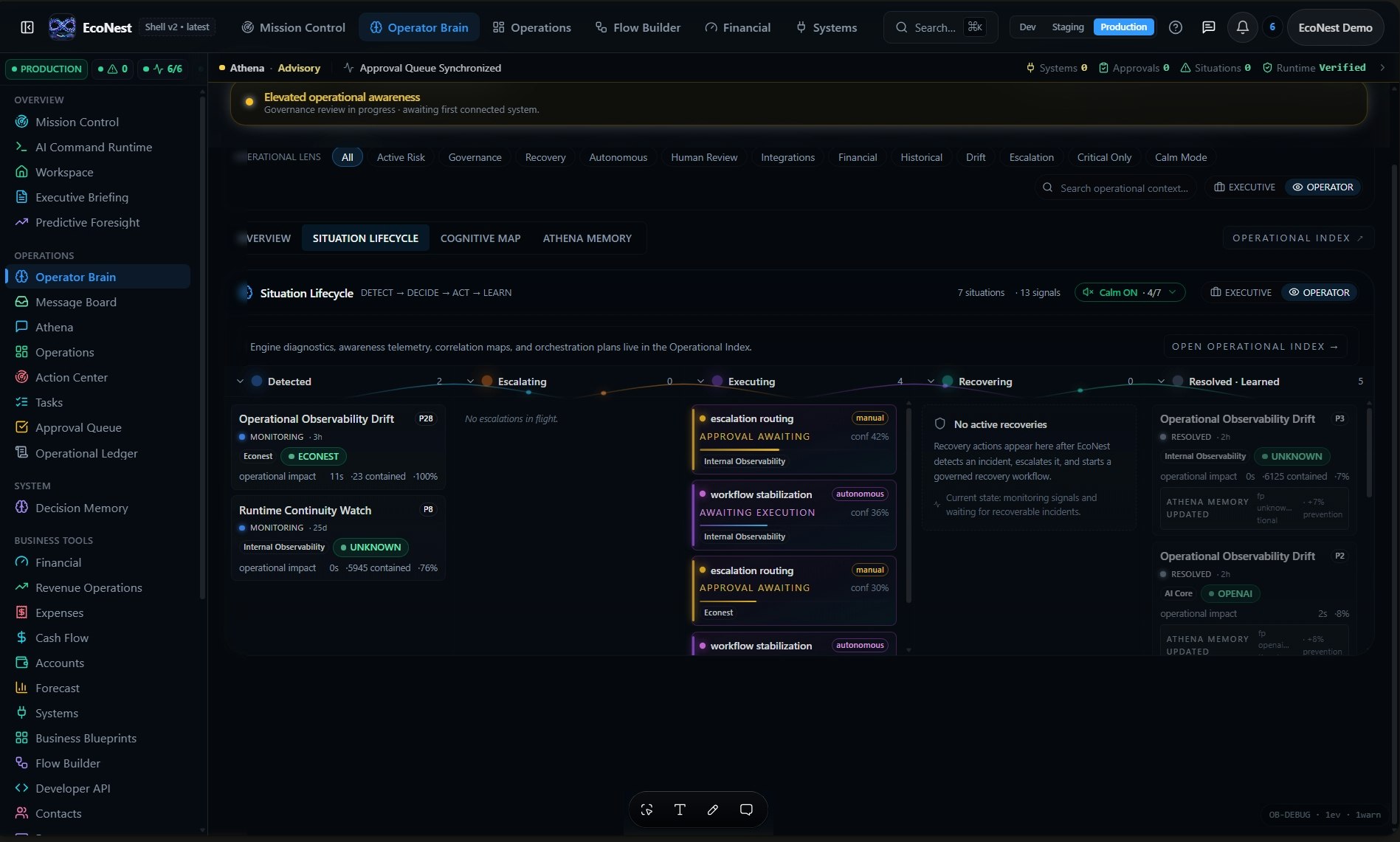The height and width of the screenshot is (842, 1400).
Task: Open Message Board in sidebar
Action: 76,302
